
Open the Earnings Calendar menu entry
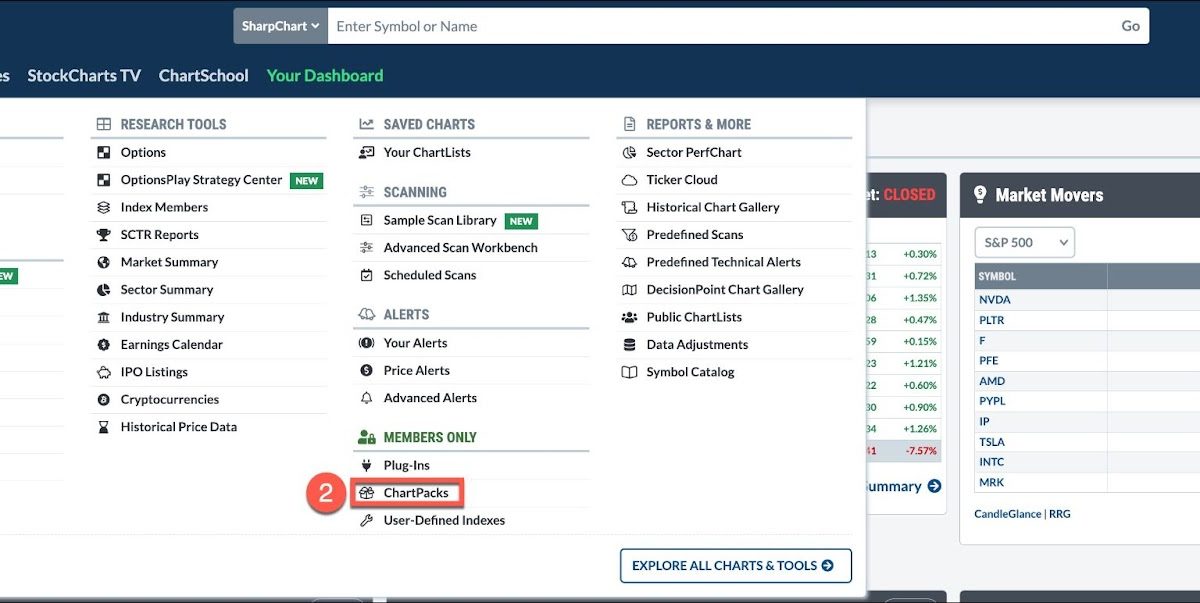point(172,345)
